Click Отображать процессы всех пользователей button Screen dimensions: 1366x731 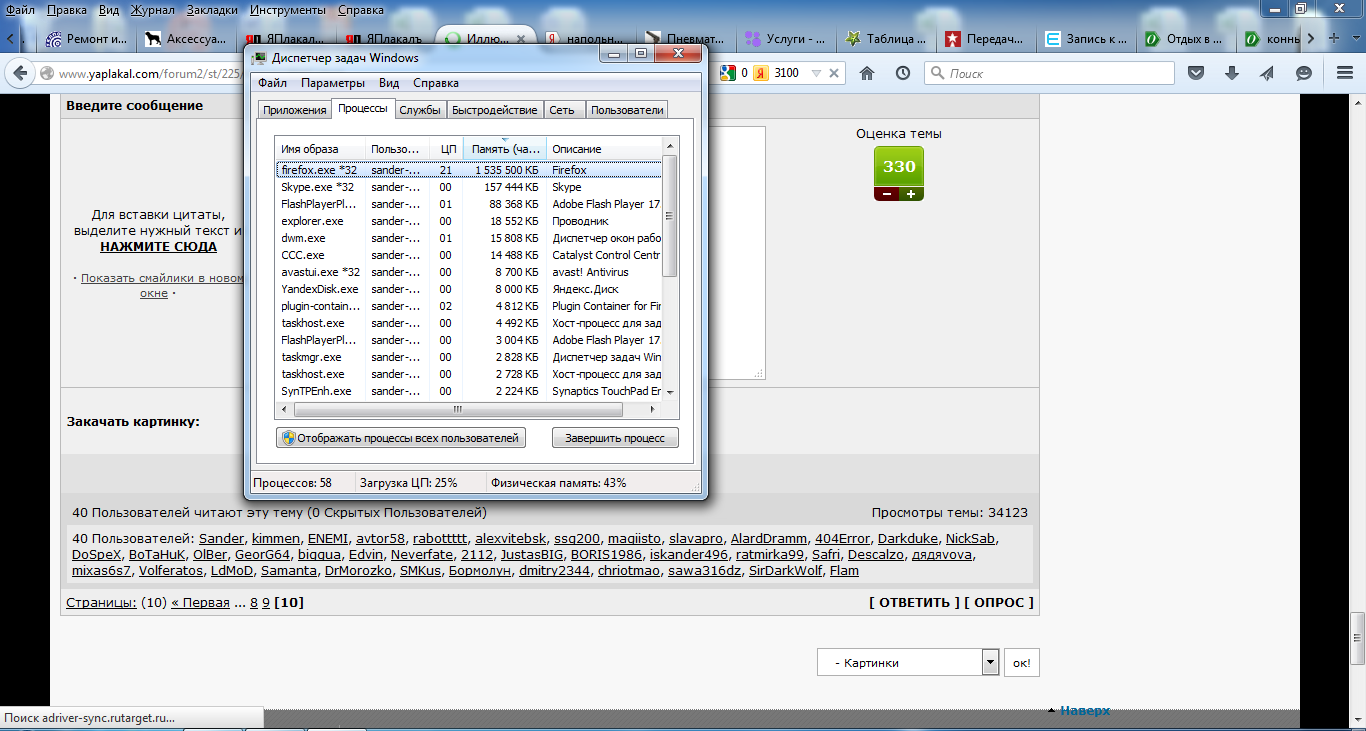click(x=400, y=438)
